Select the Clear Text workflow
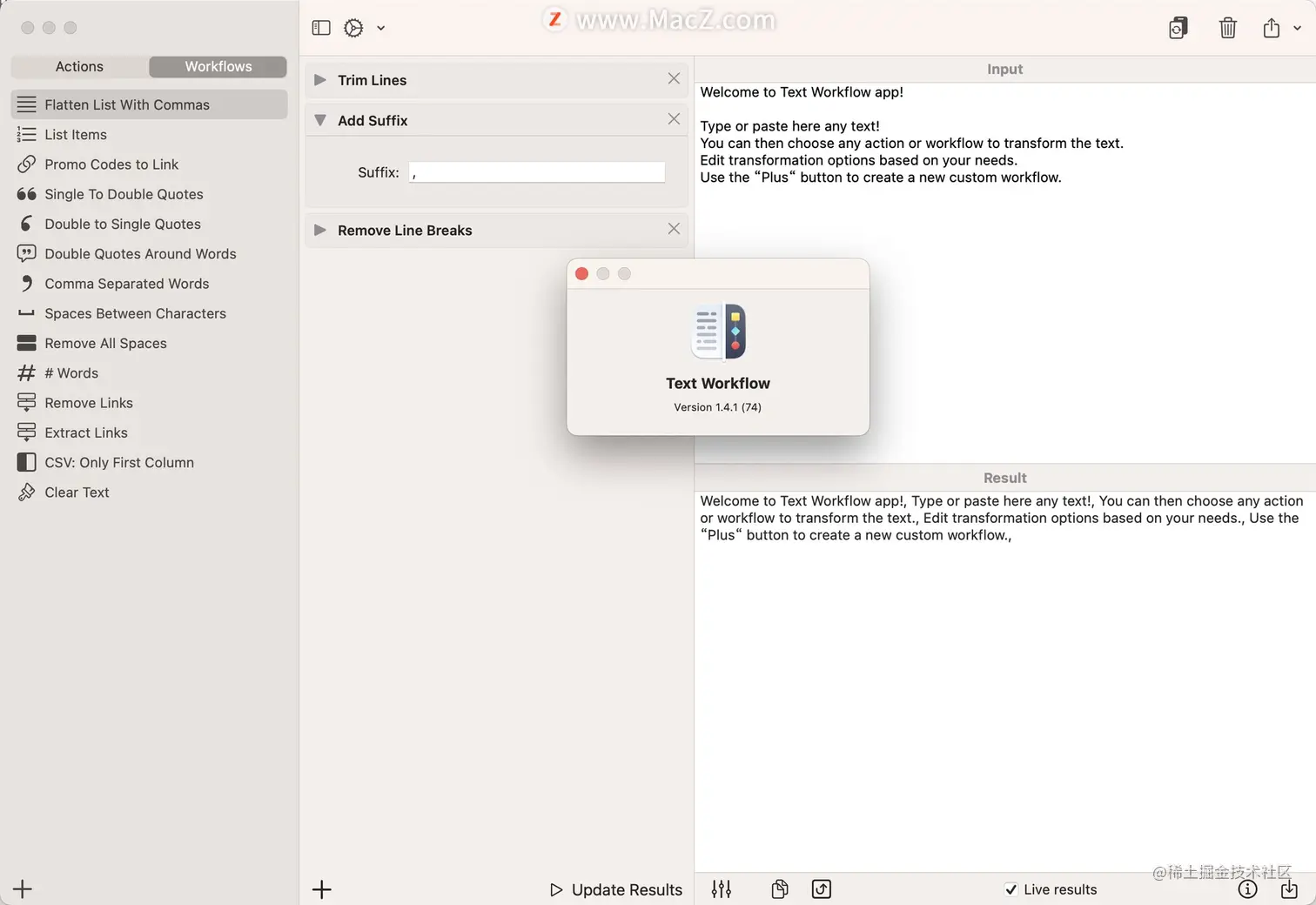The width and height of the screenshot is (1316, 905). tap(149, 493)
